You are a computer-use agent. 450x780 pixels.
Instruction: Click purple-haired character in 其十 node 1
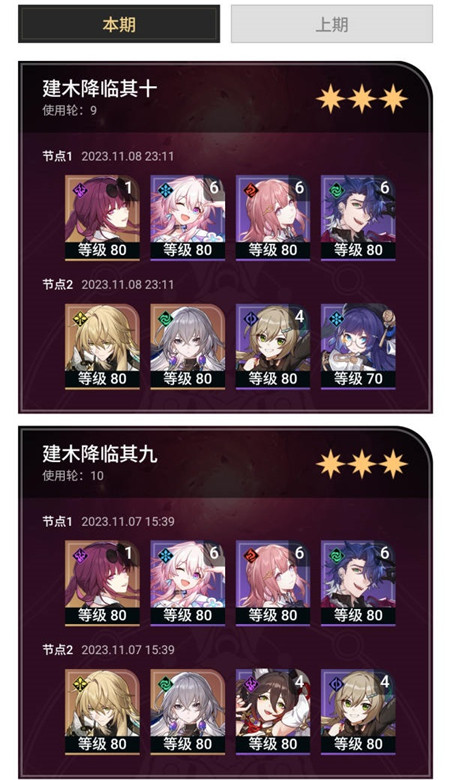[102, 217]
